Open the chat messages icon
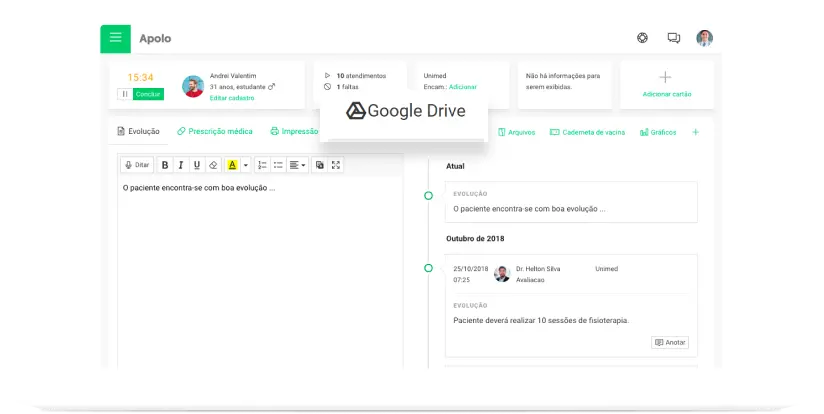This screenshot has height=414, width=824. (674, 38)
